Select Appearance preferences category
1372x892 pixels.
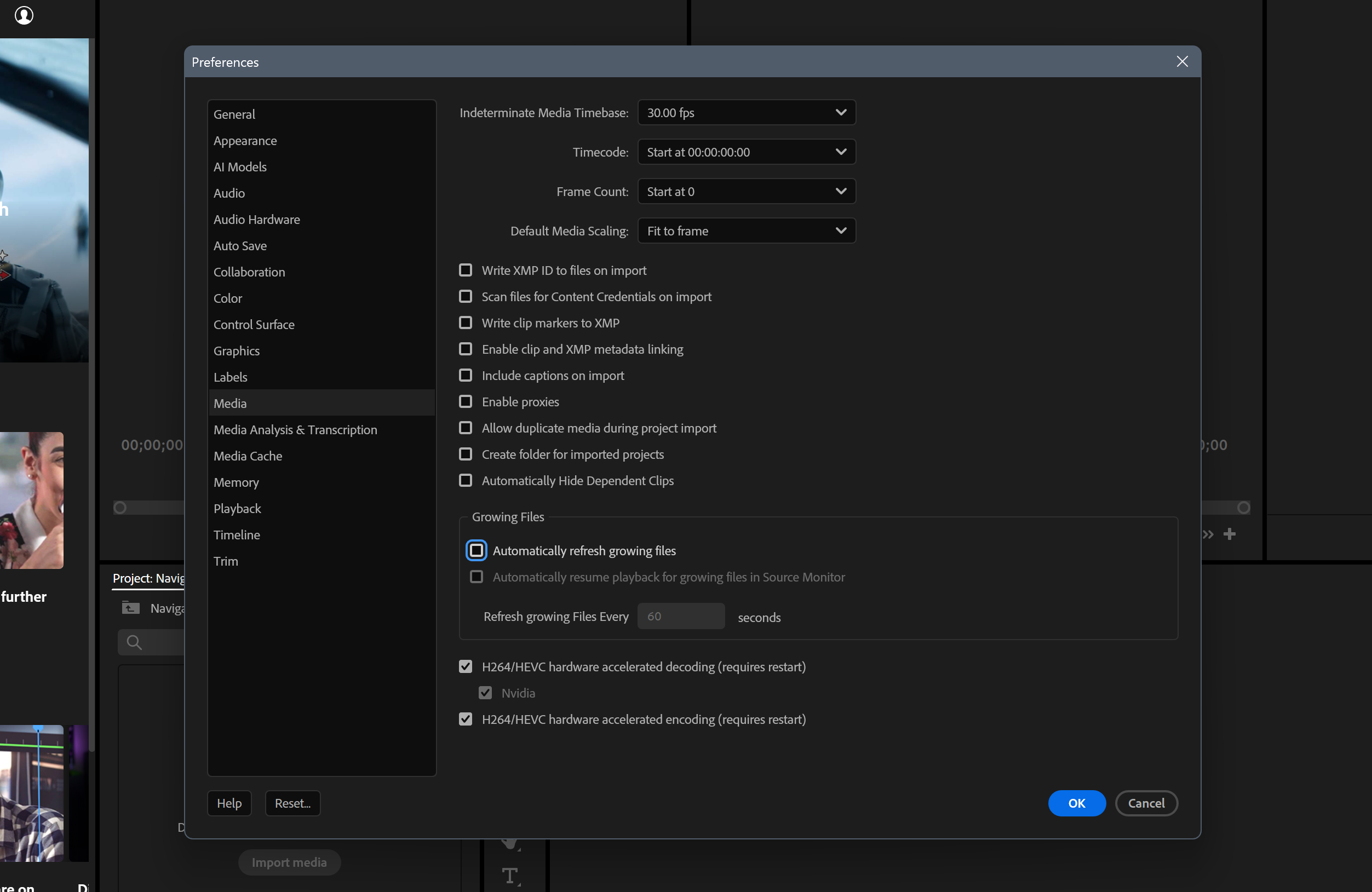coord(322,141)
